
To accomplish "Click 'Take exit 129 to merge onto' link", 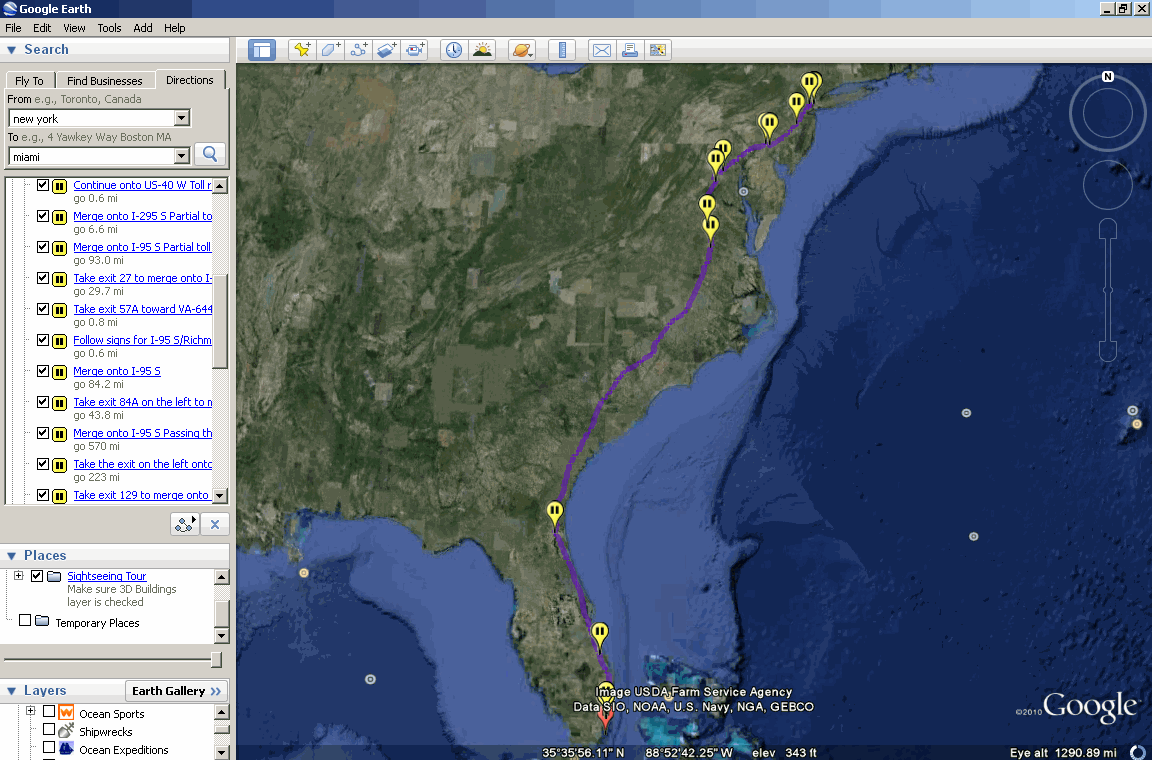I will click(141, 495).
